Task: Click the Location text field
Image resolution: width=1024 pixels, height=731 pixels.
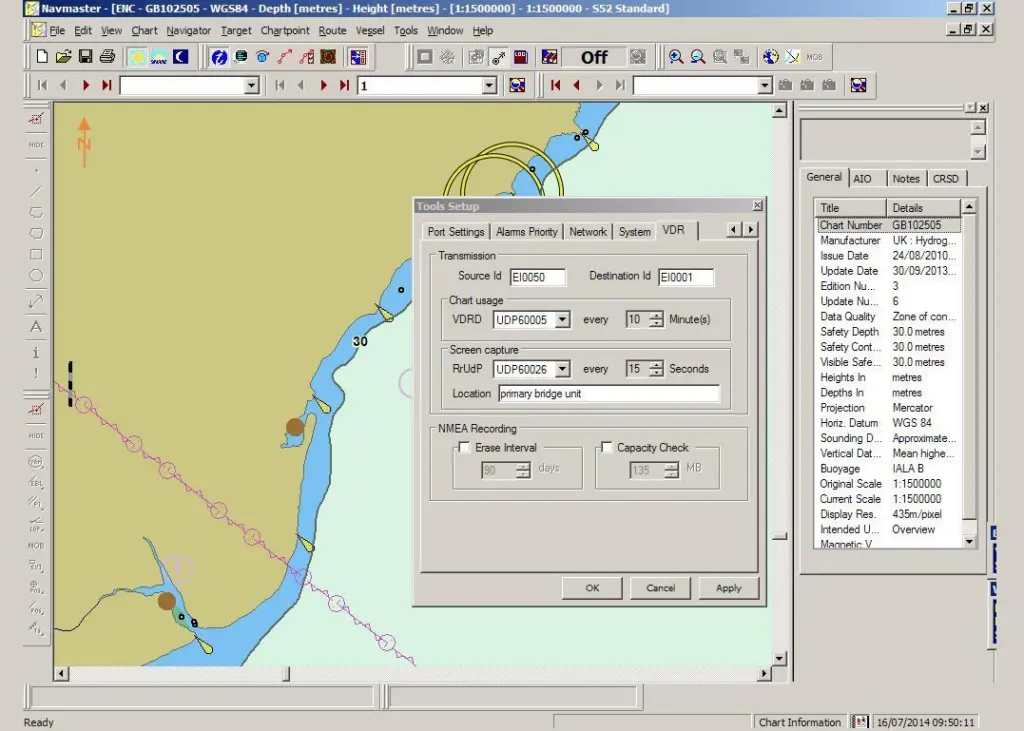Action: pos(609,393)
